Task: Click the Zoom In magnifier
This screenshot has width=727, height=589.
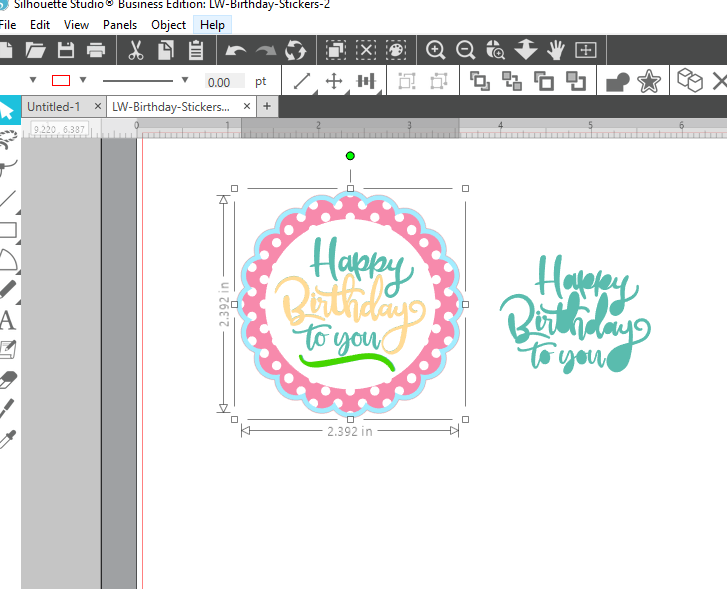Action: (435, 50)
